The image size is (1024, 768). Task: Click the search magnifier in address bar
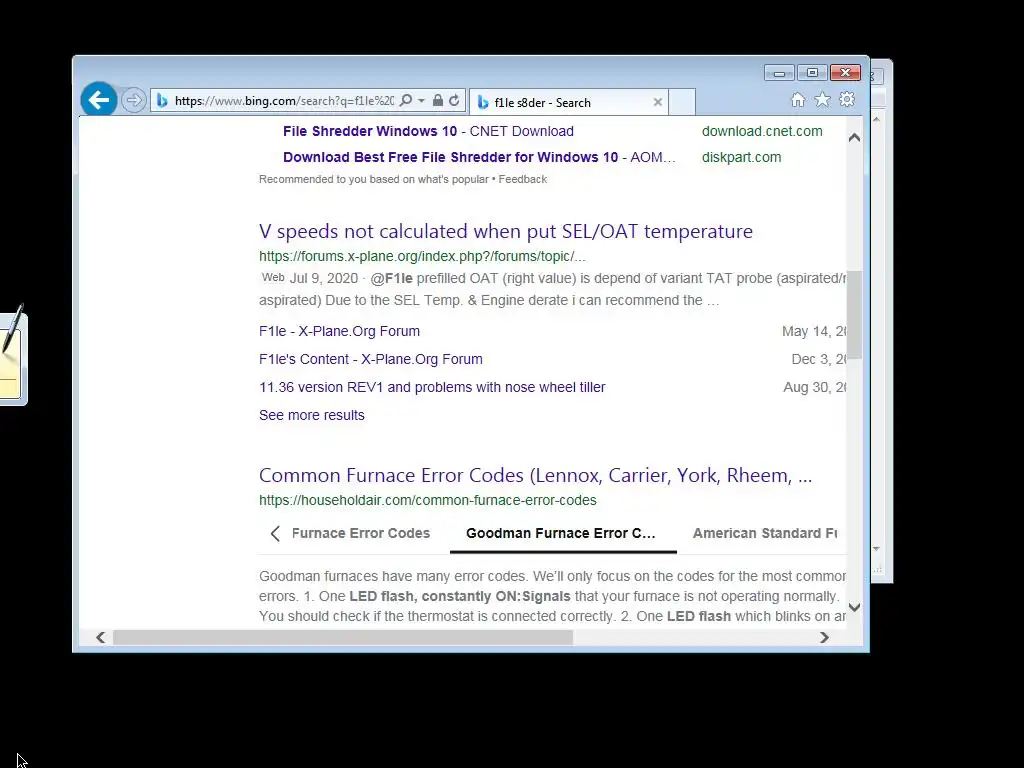(x=406, y=101)
